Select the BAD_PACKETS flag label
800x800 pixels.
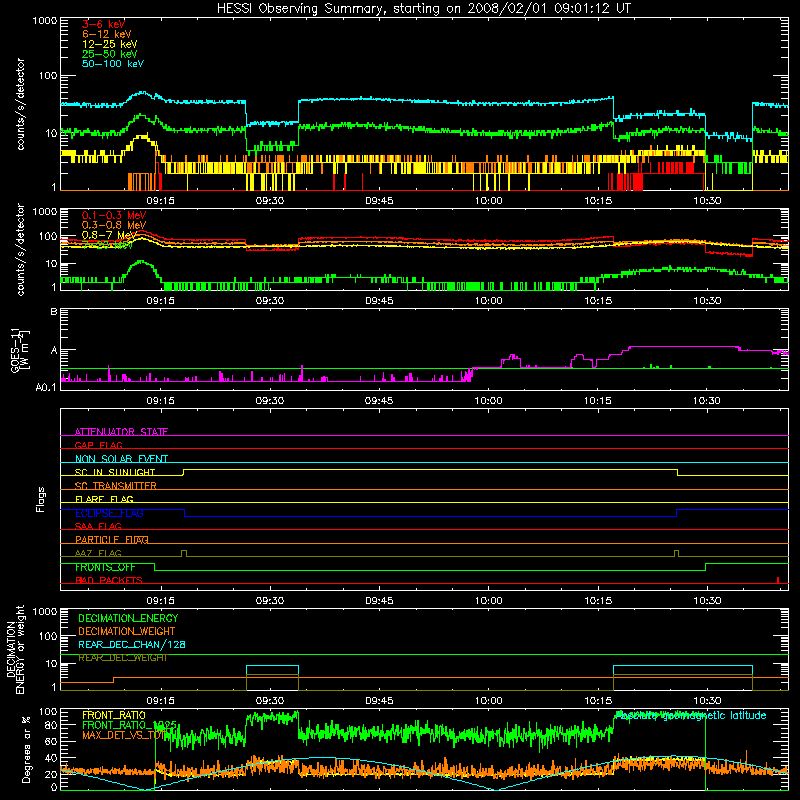tap(109, 580)
